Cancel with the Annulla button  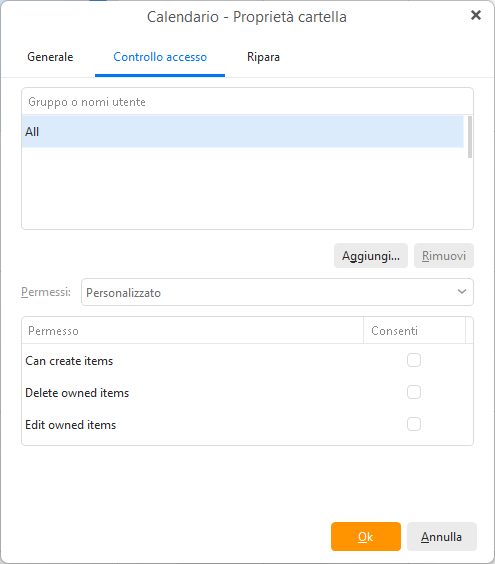pyautogui.click(x=442, y=537)
